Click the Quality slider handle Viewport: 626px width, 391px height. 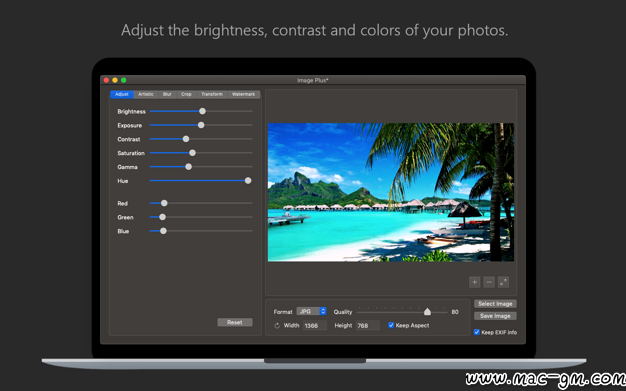427,312
